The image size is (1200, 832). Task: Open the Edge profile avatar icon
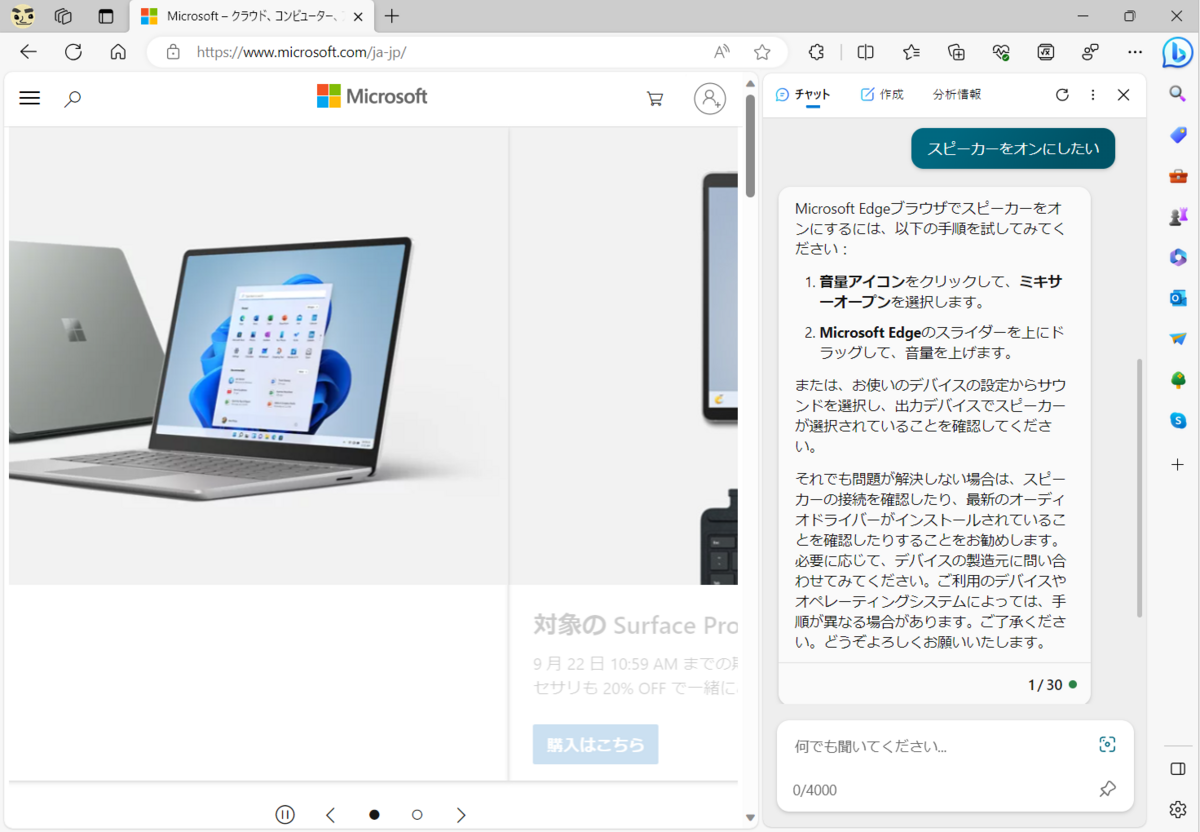[x=23, y=16]
